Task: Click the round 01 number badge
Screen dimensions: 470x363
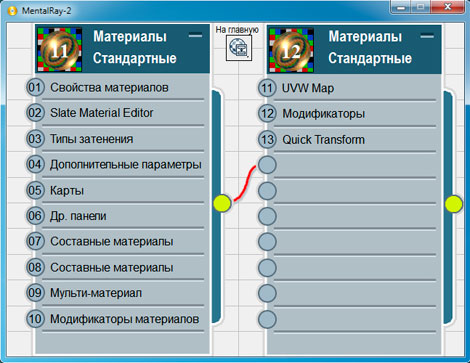Action: [35, 87]
